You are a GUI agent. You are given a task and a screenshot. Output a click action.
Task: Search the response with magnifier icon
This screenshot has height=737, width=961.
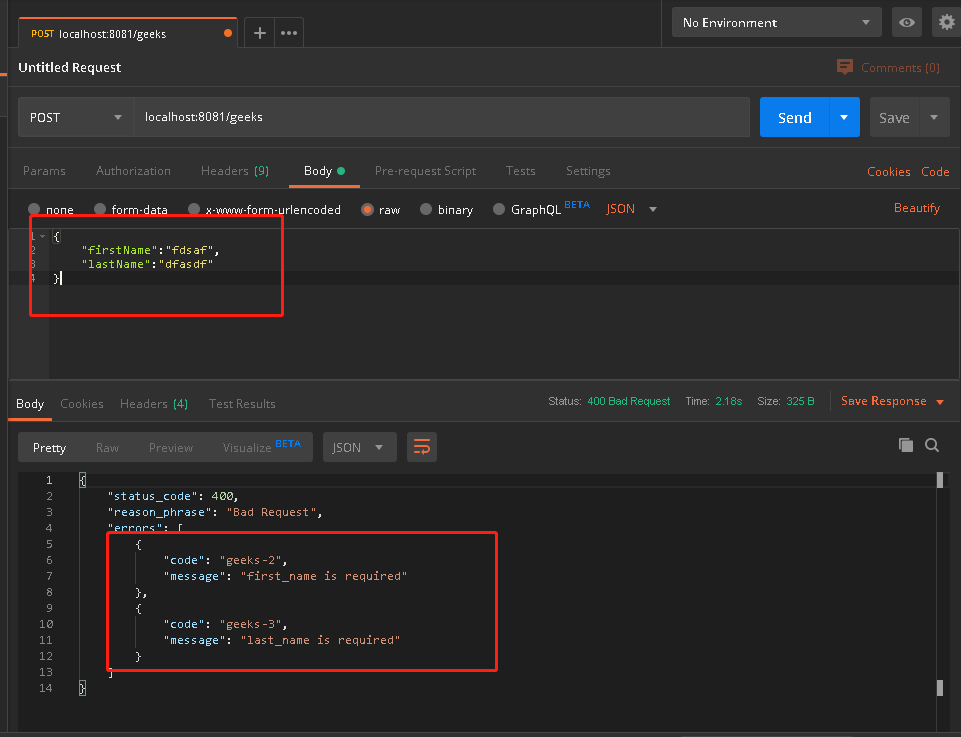coord(932,445)
